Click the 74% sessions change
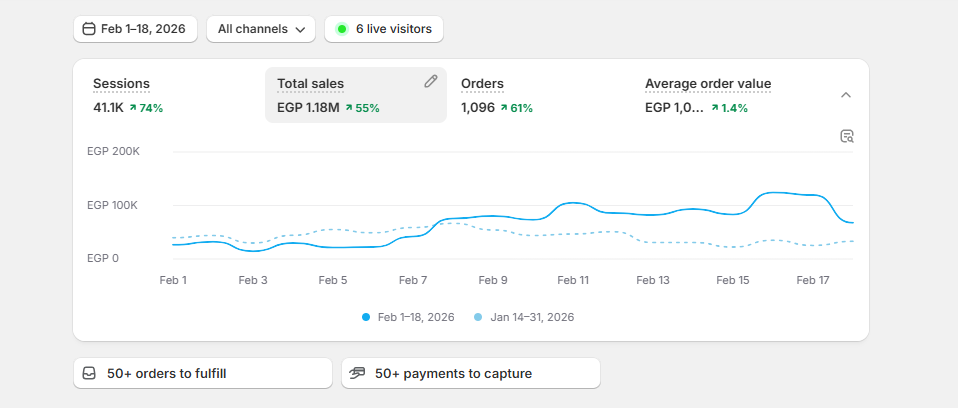This screenshot has width=958, height=408. (151, 108)
